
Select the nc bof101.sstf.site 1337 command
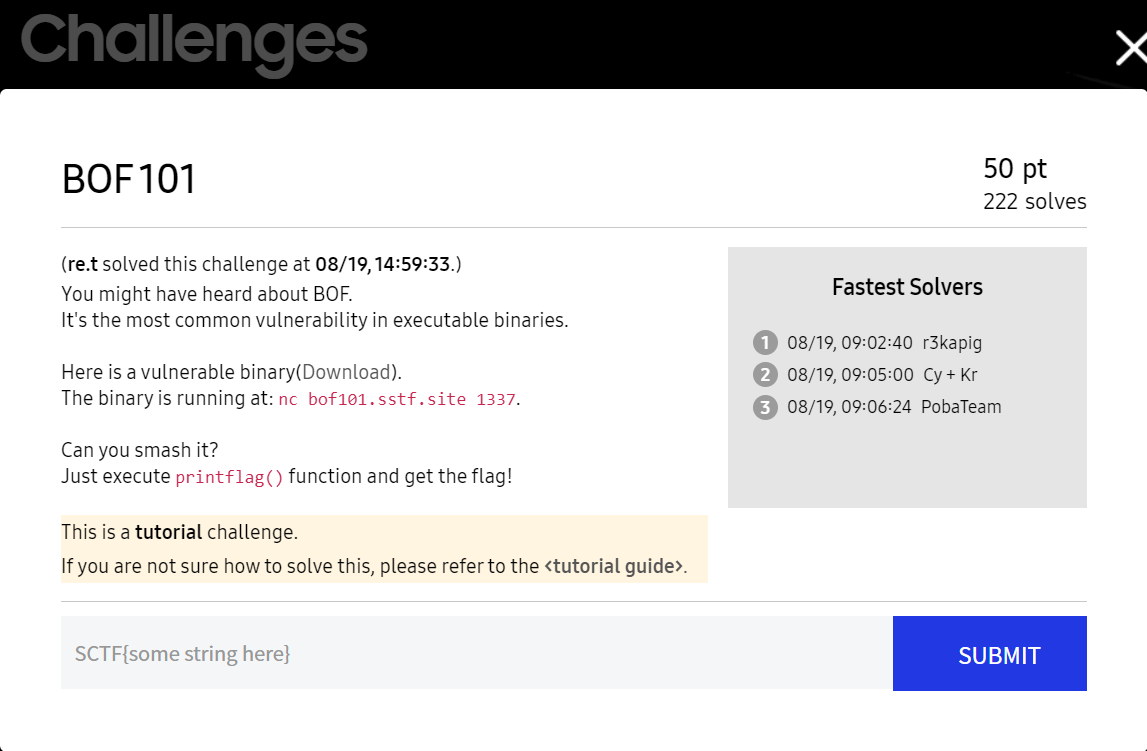tap(397, 399)
